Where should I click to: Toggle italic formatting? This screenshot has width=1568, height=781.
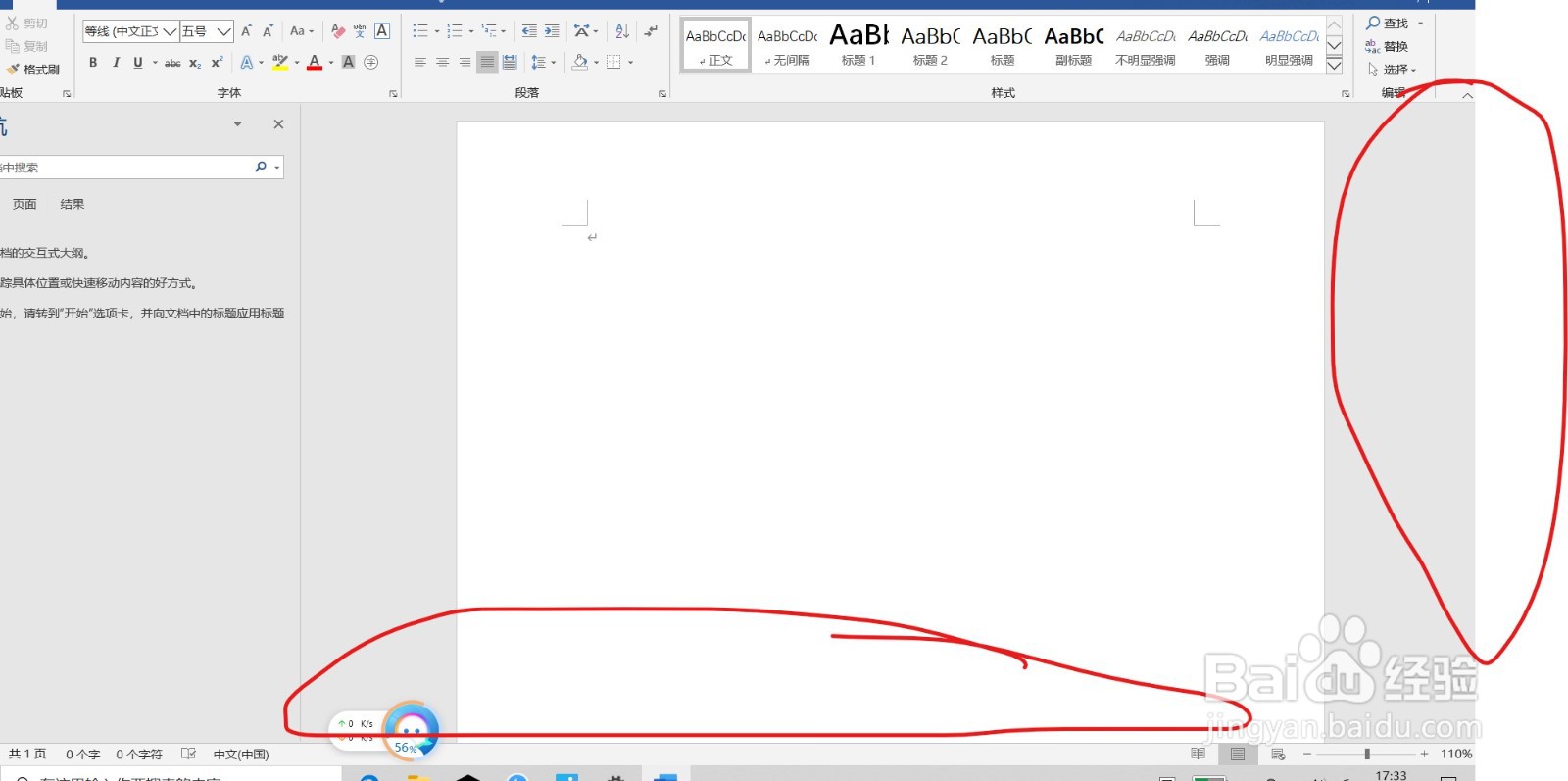point(116,63)
